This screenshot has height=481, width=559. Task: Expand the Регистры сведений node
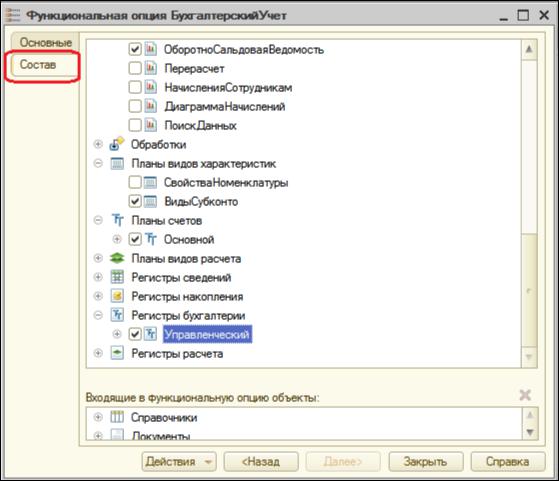[x=98, y=277]
